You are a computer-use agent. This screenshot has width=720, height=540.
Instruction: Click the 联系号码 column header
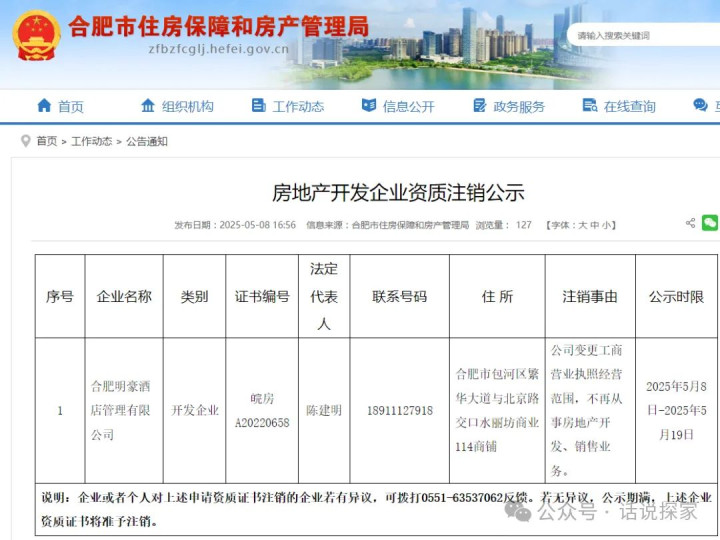click(399, 297)
